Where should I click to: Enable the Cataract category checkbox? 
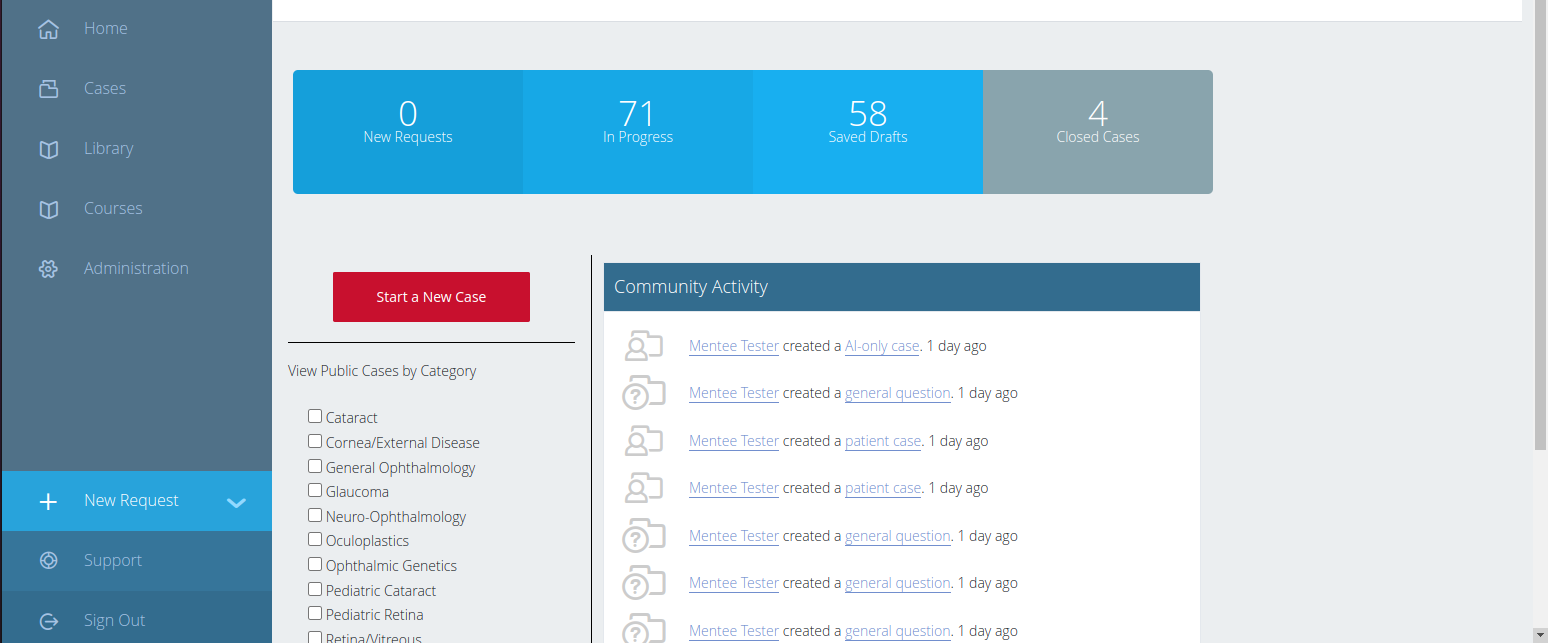point(315,416)
